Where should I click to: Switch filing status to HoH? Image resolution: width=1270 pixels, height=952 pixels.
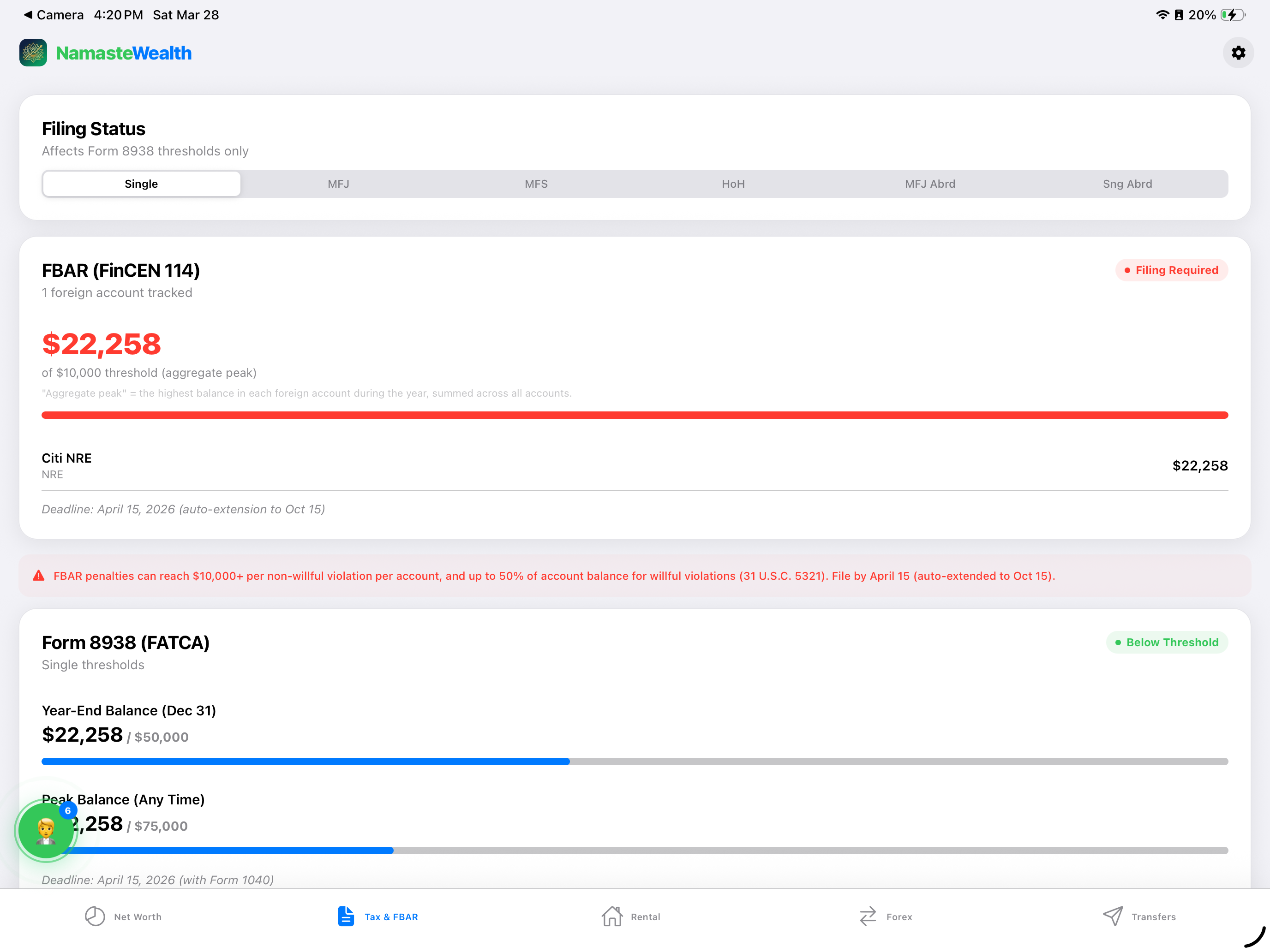(733, 184)
